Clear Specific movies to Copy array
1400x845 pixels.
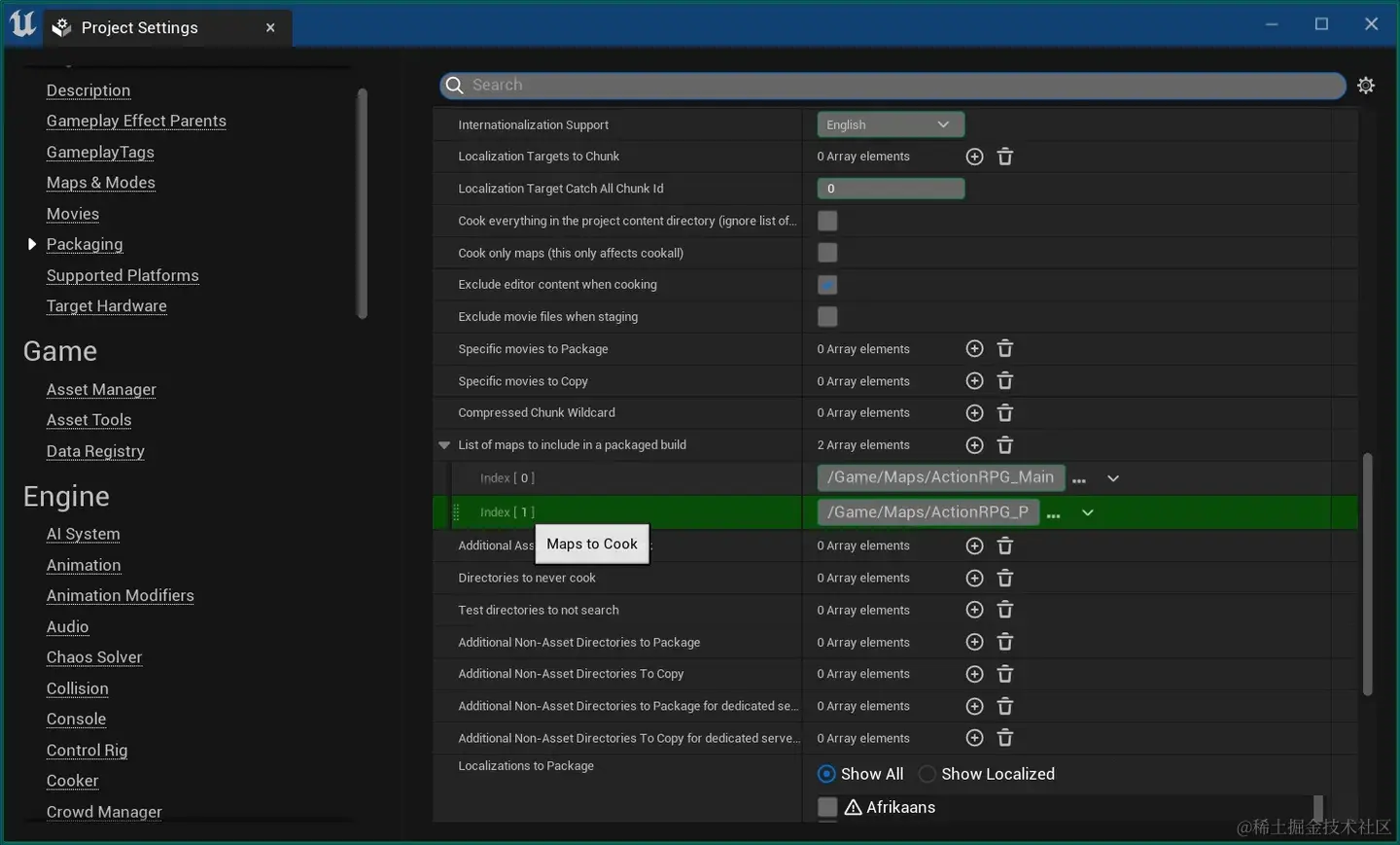point(1005,381)
